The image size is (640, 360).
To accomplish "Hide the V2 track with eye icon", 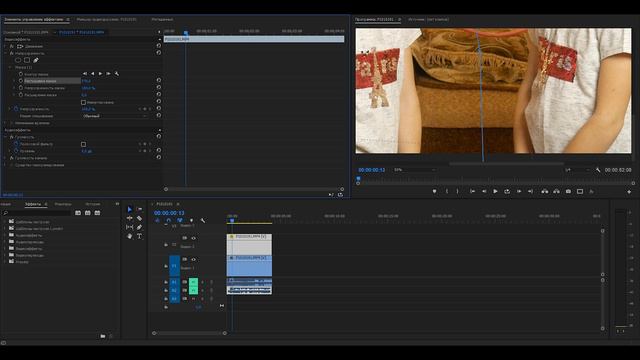I will click(193, 238).
